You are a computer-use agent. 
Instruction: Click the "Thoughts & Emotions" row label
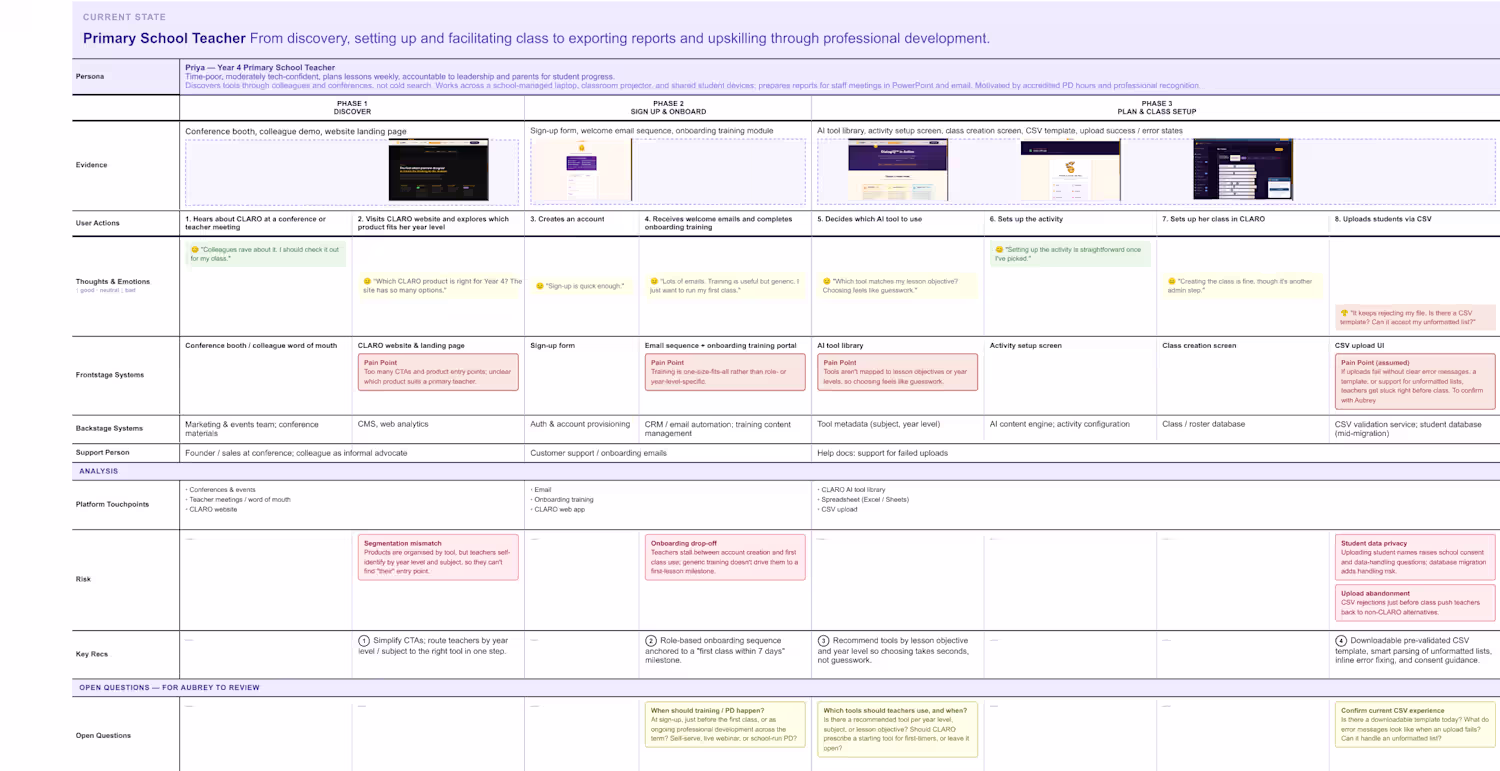click(113, 282)
